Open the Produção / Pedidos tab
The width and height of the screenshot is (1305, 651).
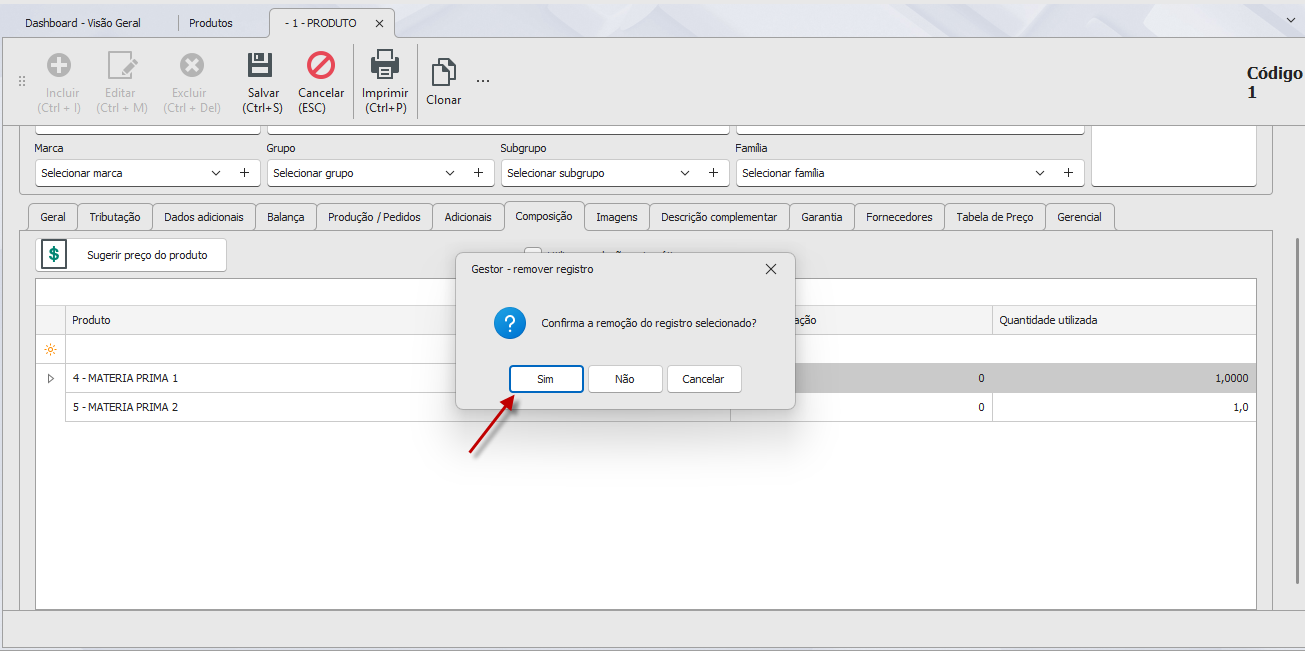(x=375, y=217)
